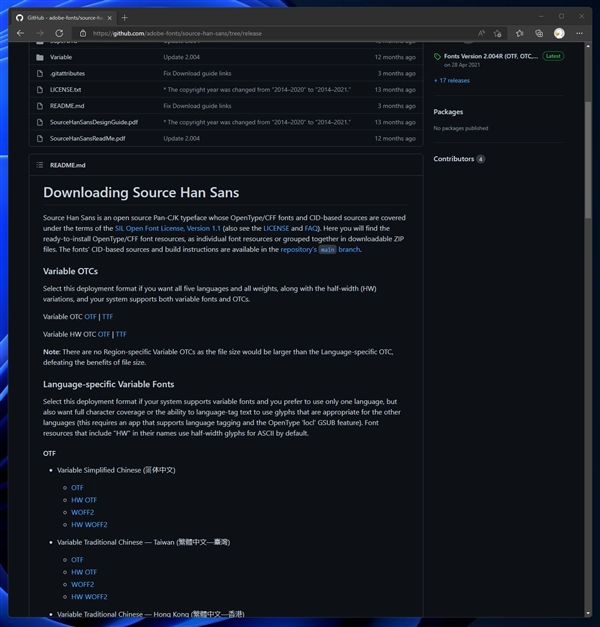Click the browser forward arrow
This screenshot has width=600, height=627.
click(40, 33)
